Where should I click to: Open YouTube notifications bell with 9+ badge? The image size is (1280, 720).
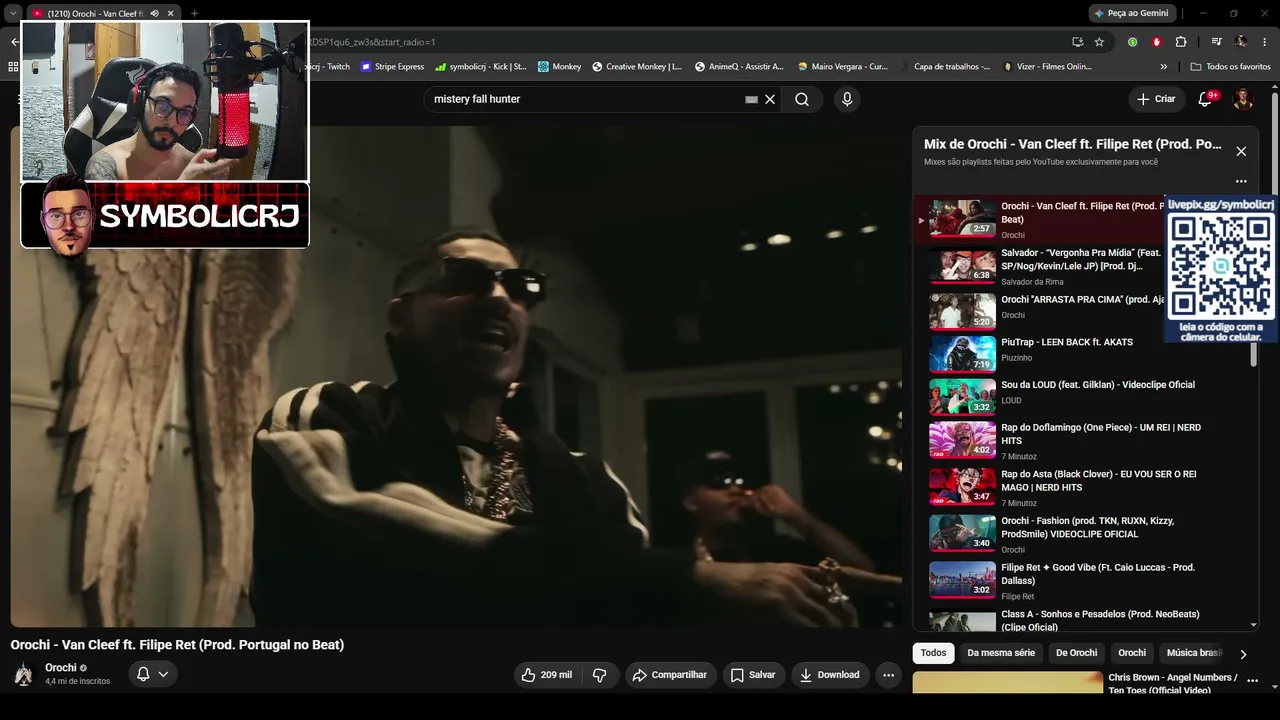coord(1205,99)
